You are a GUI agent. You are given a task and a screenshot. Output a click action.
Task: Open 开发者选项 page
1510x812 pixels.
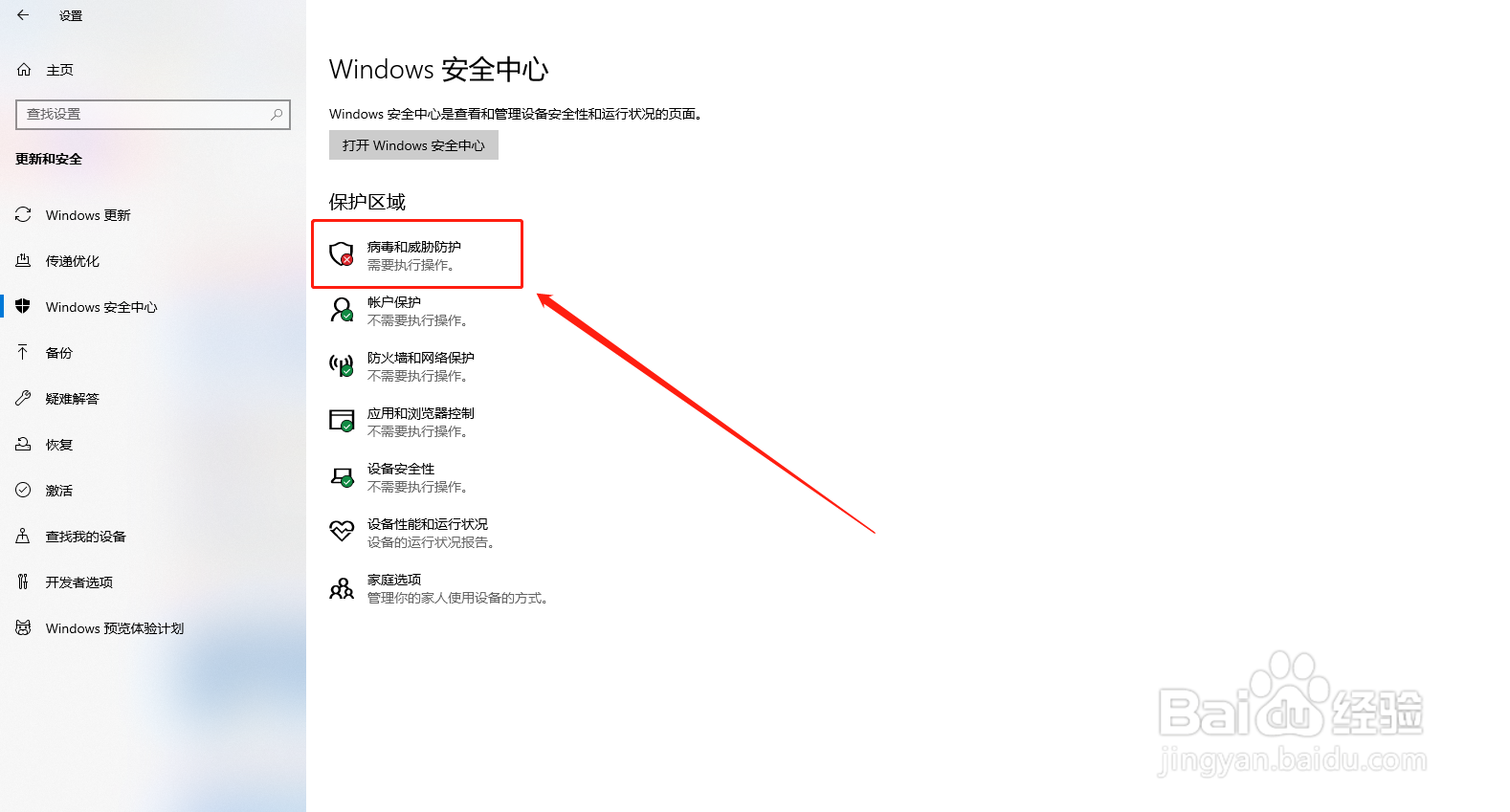[79, 582]
